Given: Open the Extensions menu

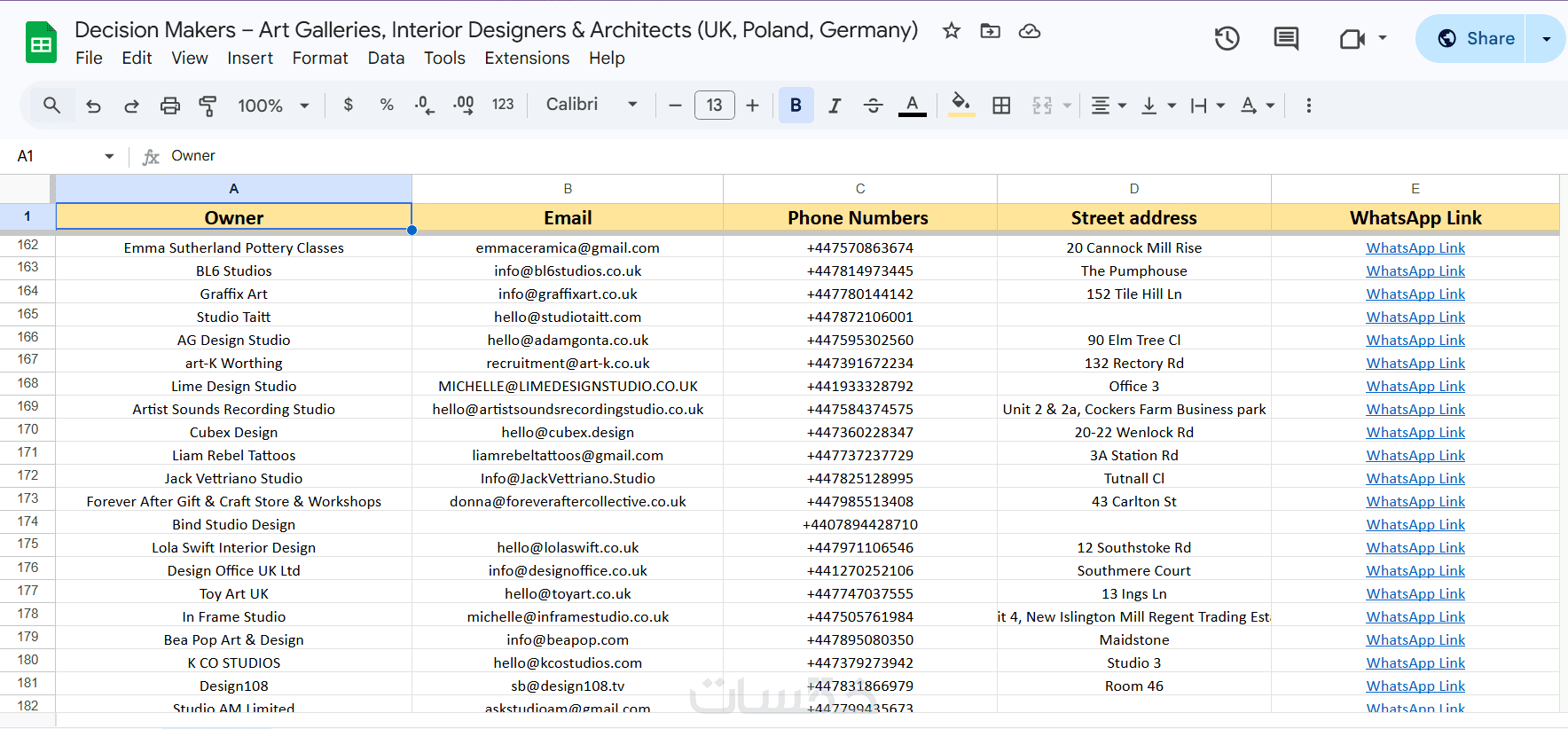Looking at the screenshot, I should (x=527, y=58).
